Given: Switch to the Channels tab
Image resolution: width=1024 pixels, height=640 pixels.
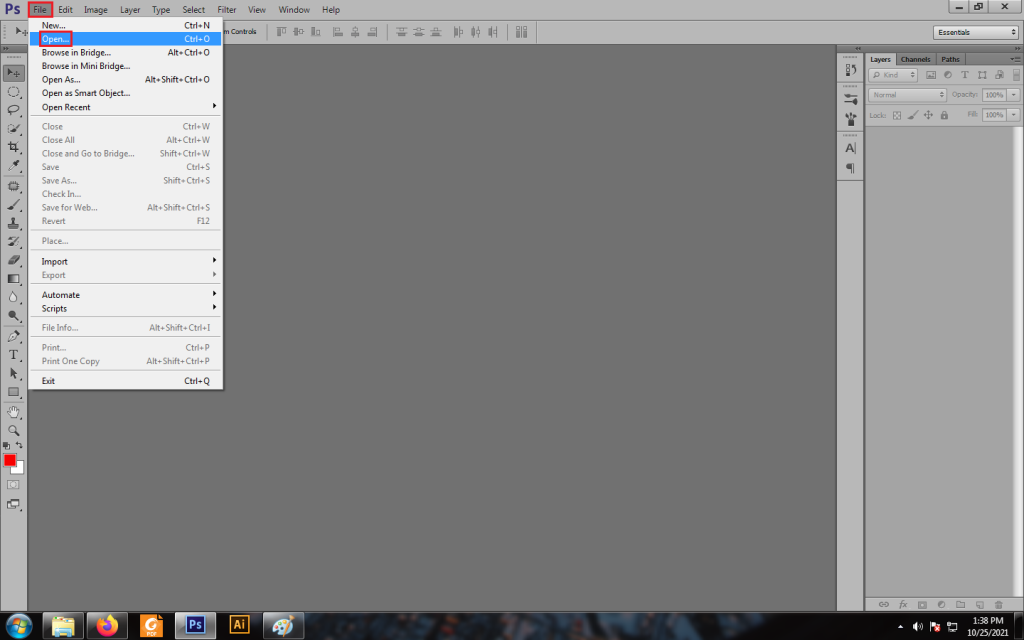Looking at the screenshot, I should coord(915,59).
